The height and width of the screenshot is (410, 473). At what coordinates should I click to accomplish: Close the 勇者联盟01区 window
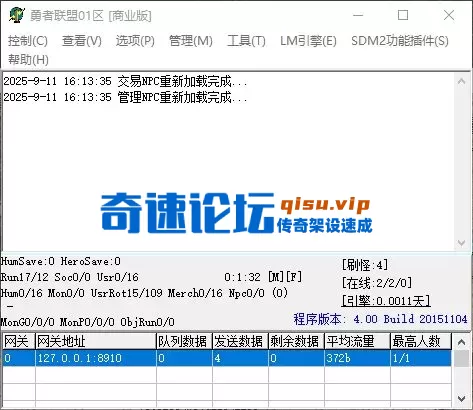click(449, 15)
